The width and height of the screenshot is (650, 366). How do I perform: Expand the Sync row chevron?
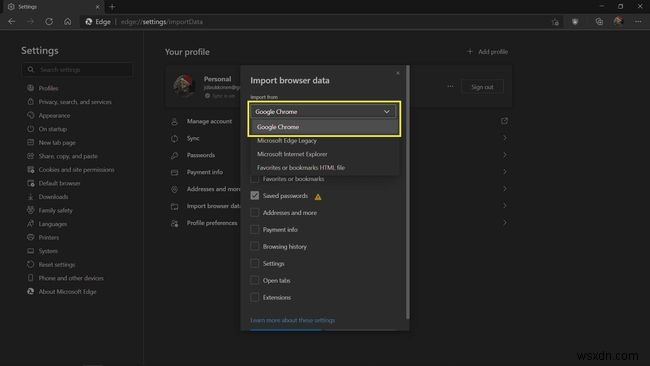(504, 138)
